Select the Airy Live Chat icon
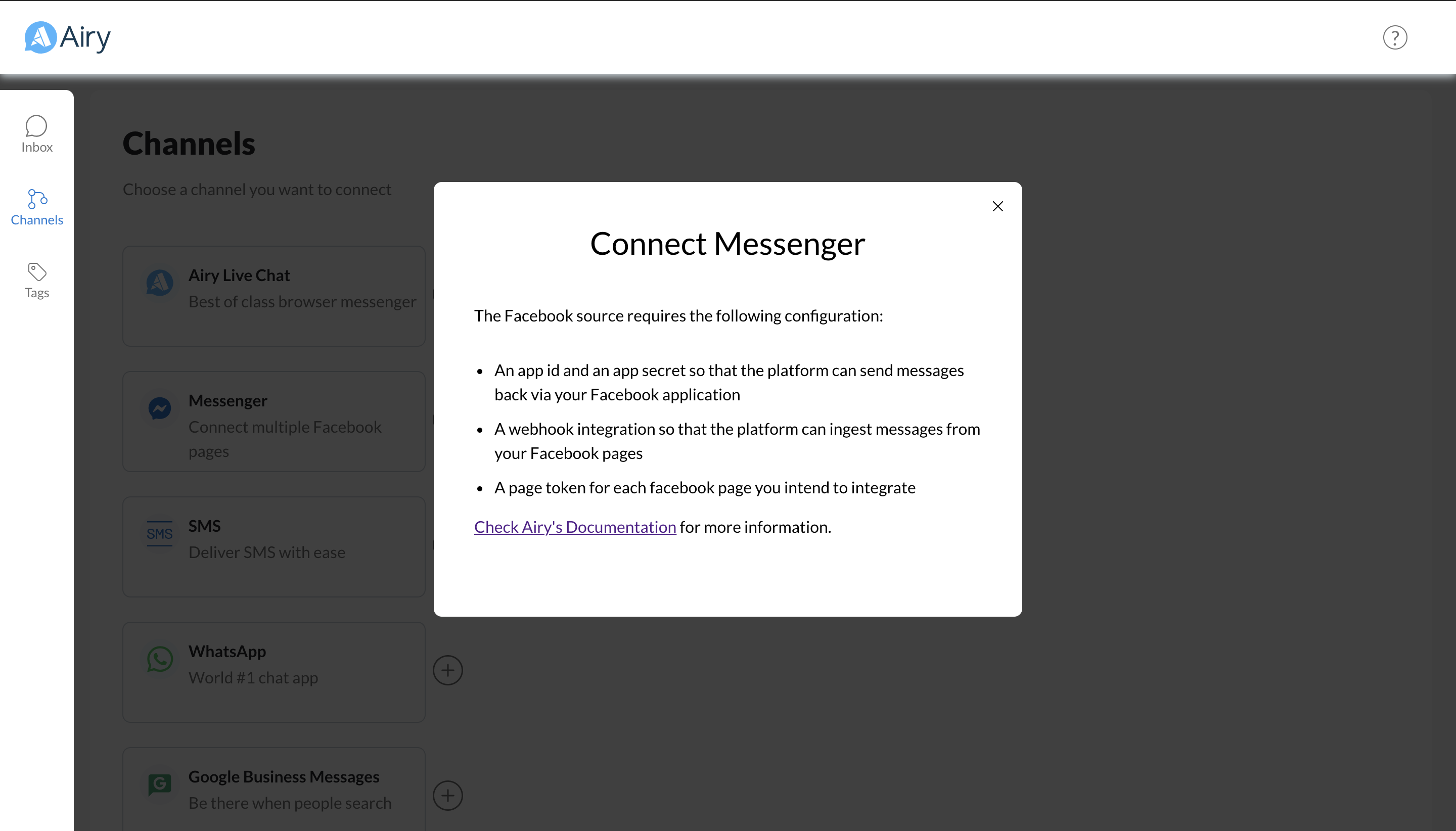 (160, 283)
